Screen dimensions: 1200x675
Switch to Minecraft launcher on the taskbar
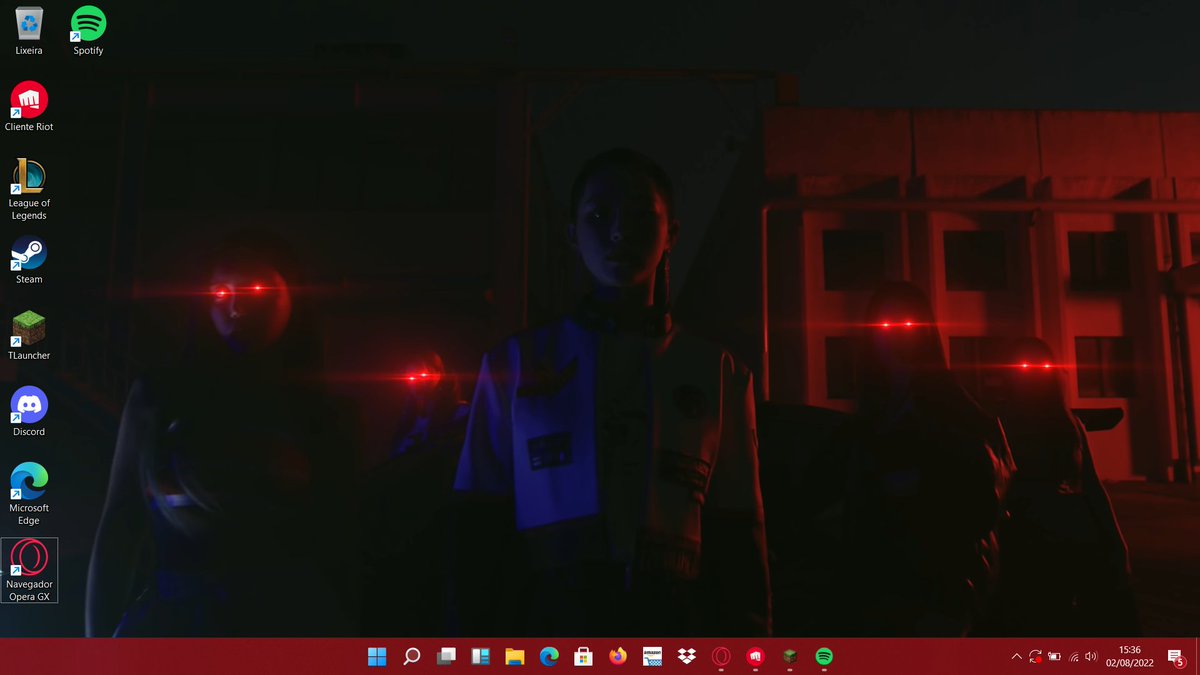click(790, 657)
